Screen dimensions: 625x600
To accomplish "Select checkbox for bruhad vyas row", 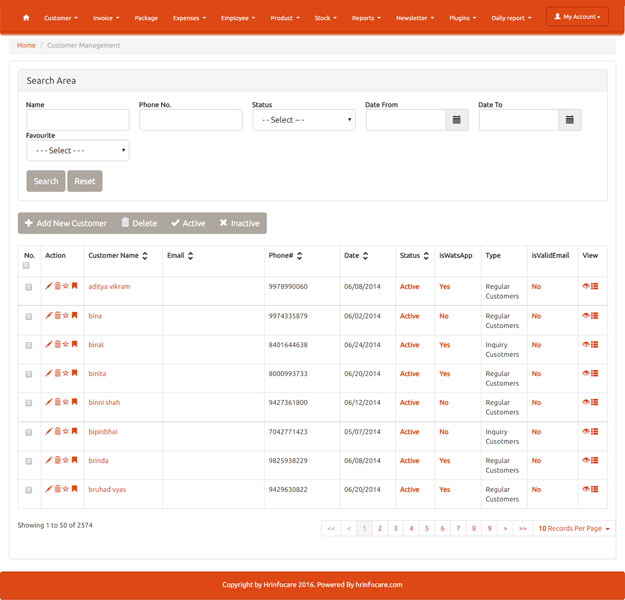I will click(29, 490).
